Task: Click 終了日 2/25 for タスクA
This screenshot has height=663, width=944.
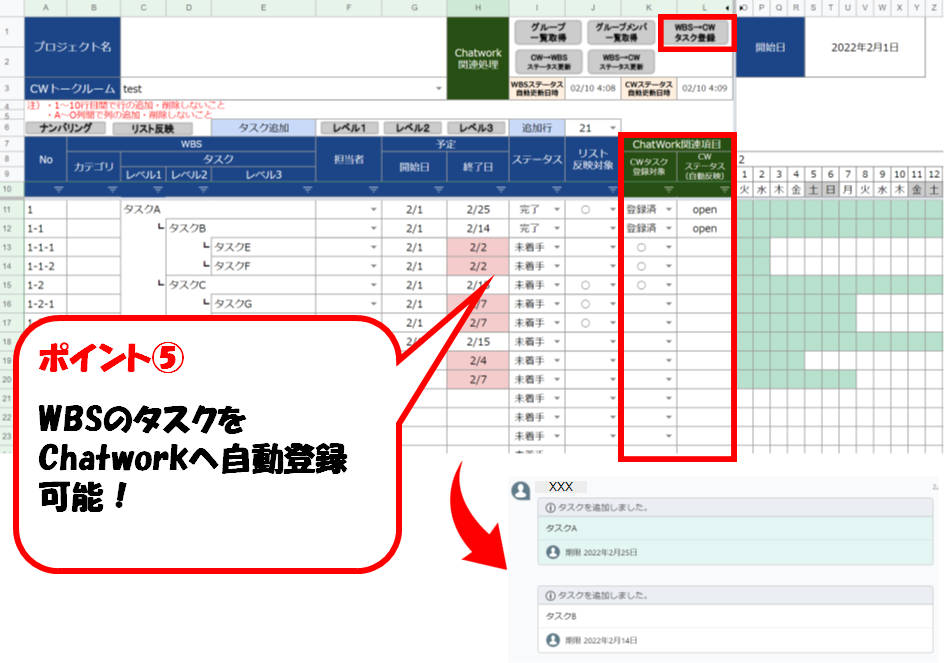Action: click(x=478, y=210)
